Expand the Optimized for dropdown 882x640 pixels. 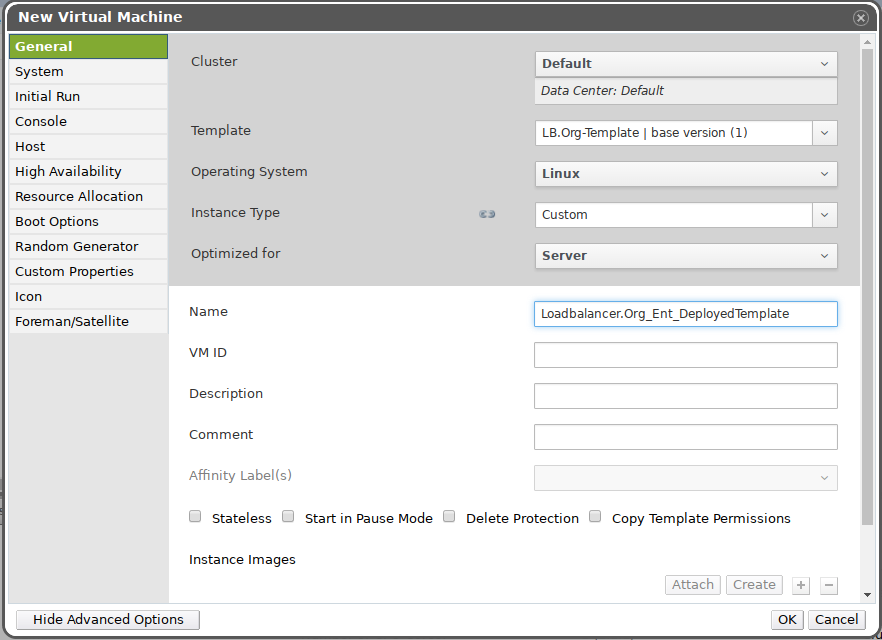pos(686,256)
